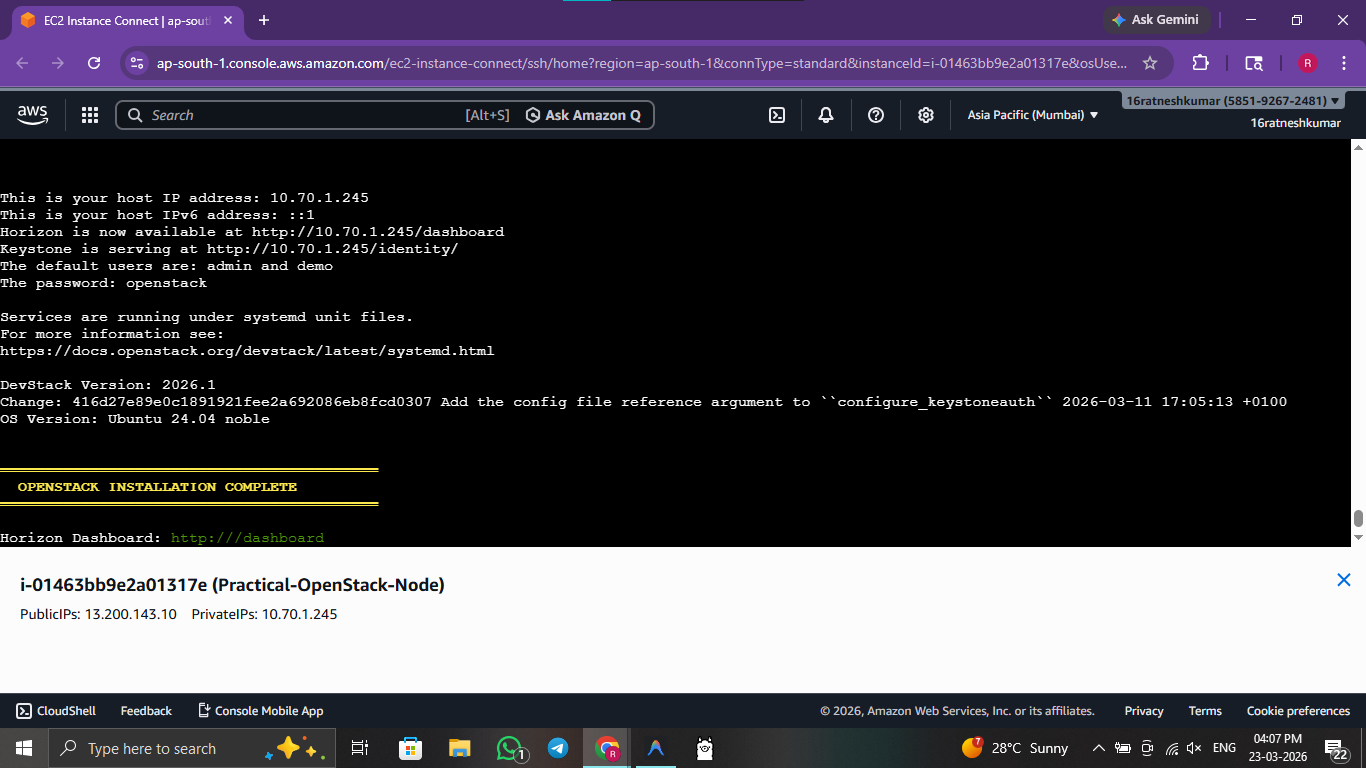Click the instance ID heading i-01463bb9e2a01317e

coord(232,585)
